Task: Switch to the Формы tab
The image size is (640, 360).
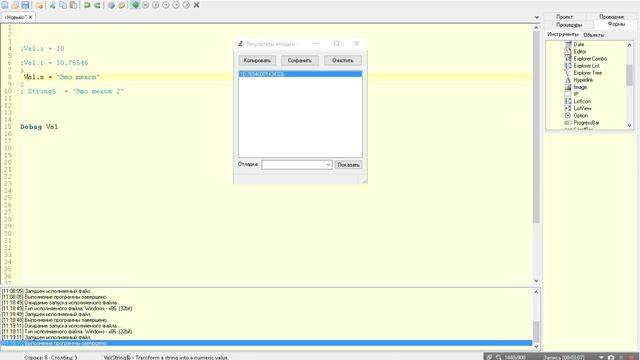Action: point(616,24)
